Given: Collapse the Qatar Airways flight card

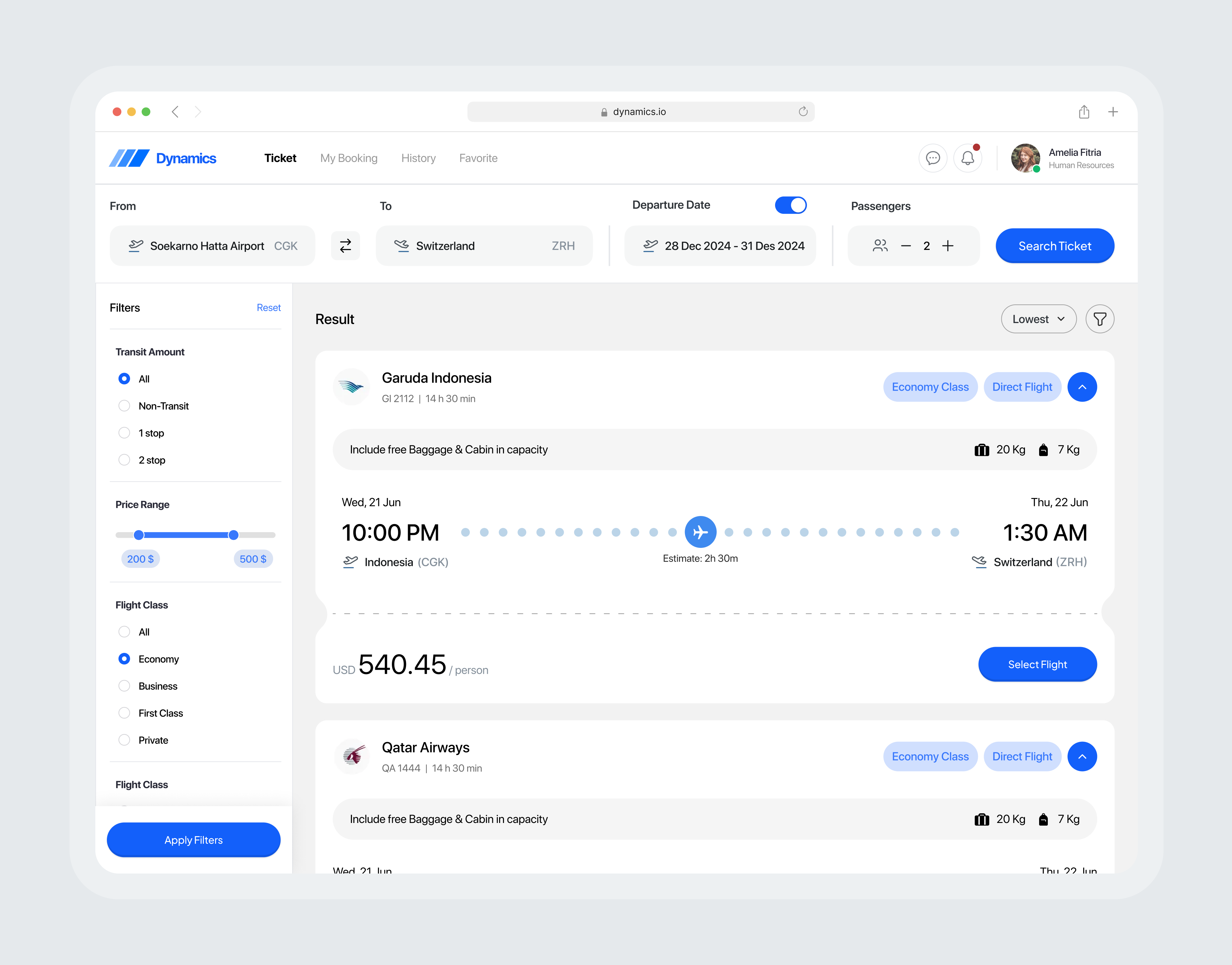Looking at the screenshot, I should pos(1082,756).
